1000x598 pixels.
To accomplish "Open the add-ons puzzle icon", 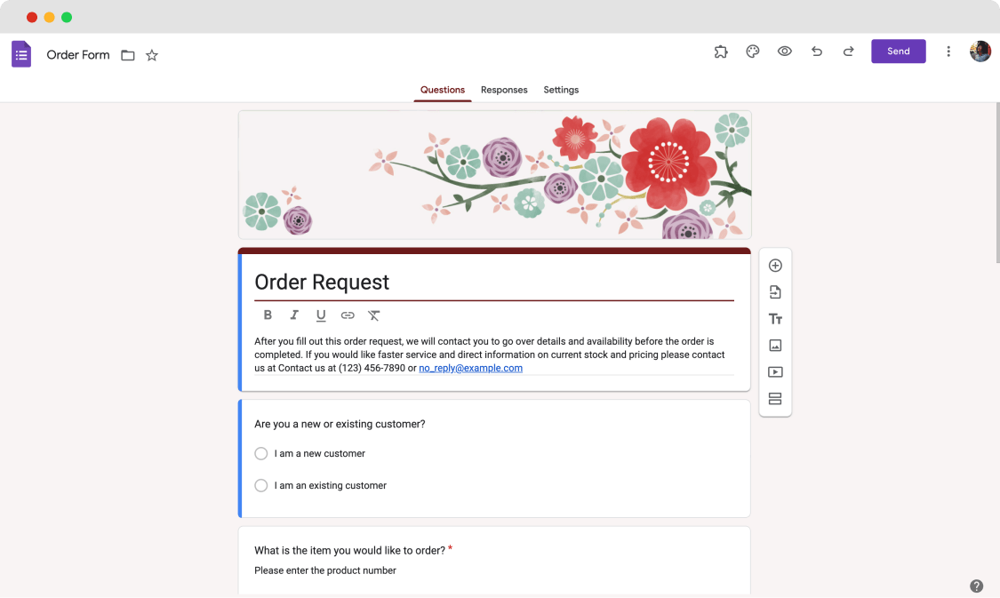I will [720, 51].
